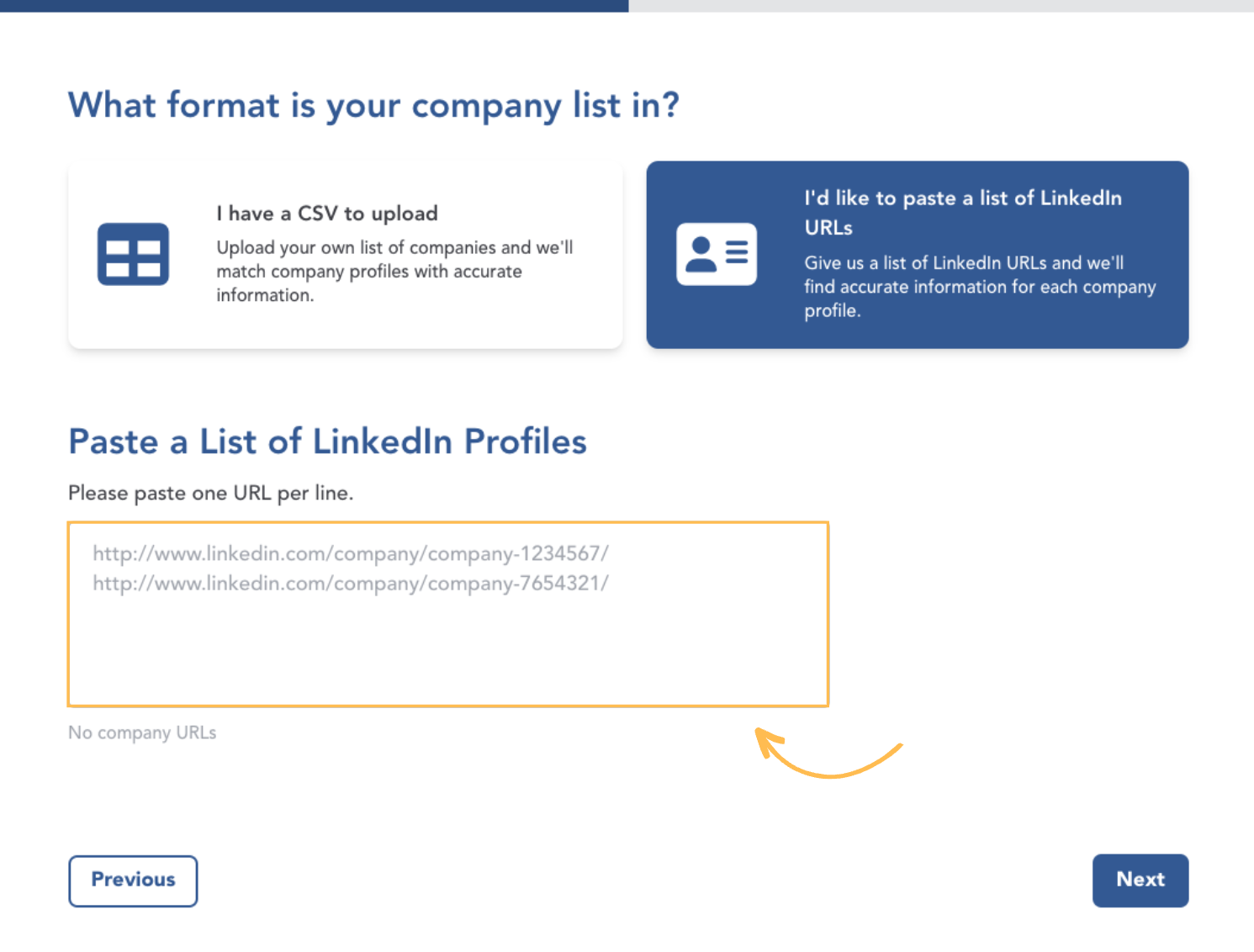Click the 'I have a CSV to upload' heading
The height and width of the screenshot is (952, 1254).
click(327, 214)
